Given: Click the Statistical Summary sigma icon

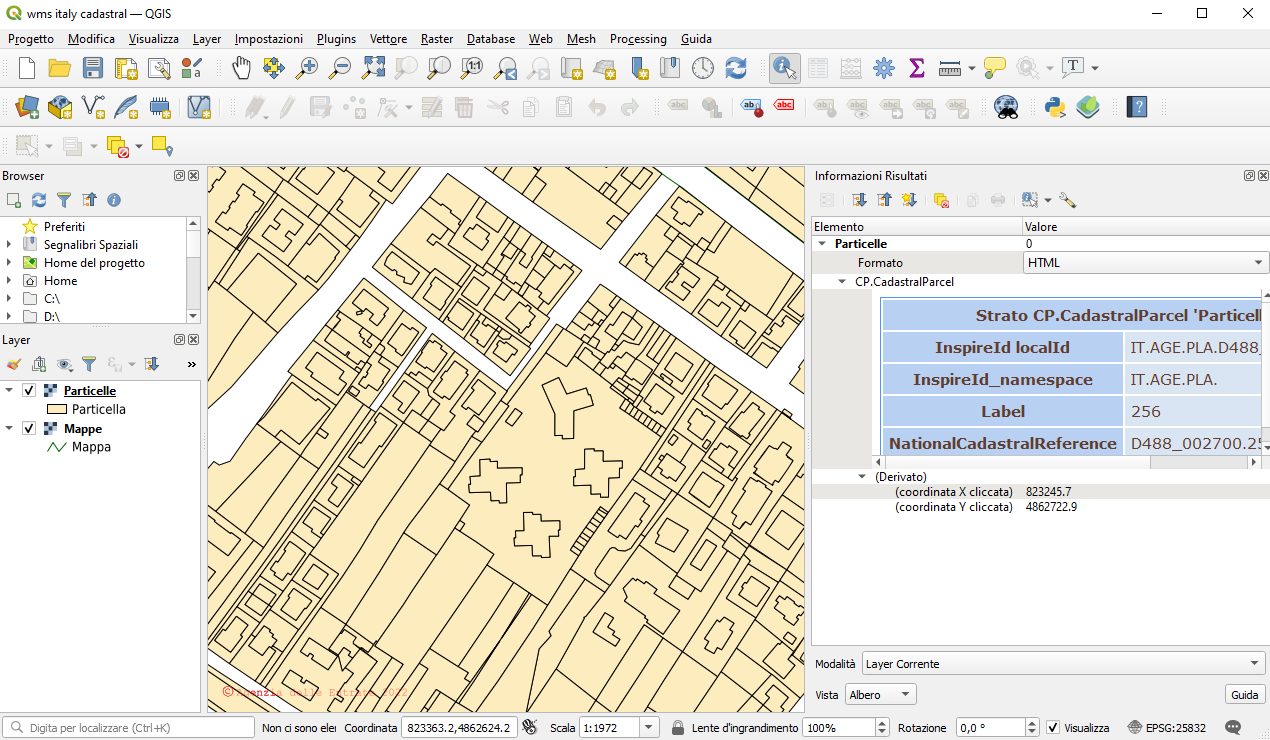Looking at the screenshot, I should coord(916,68).
